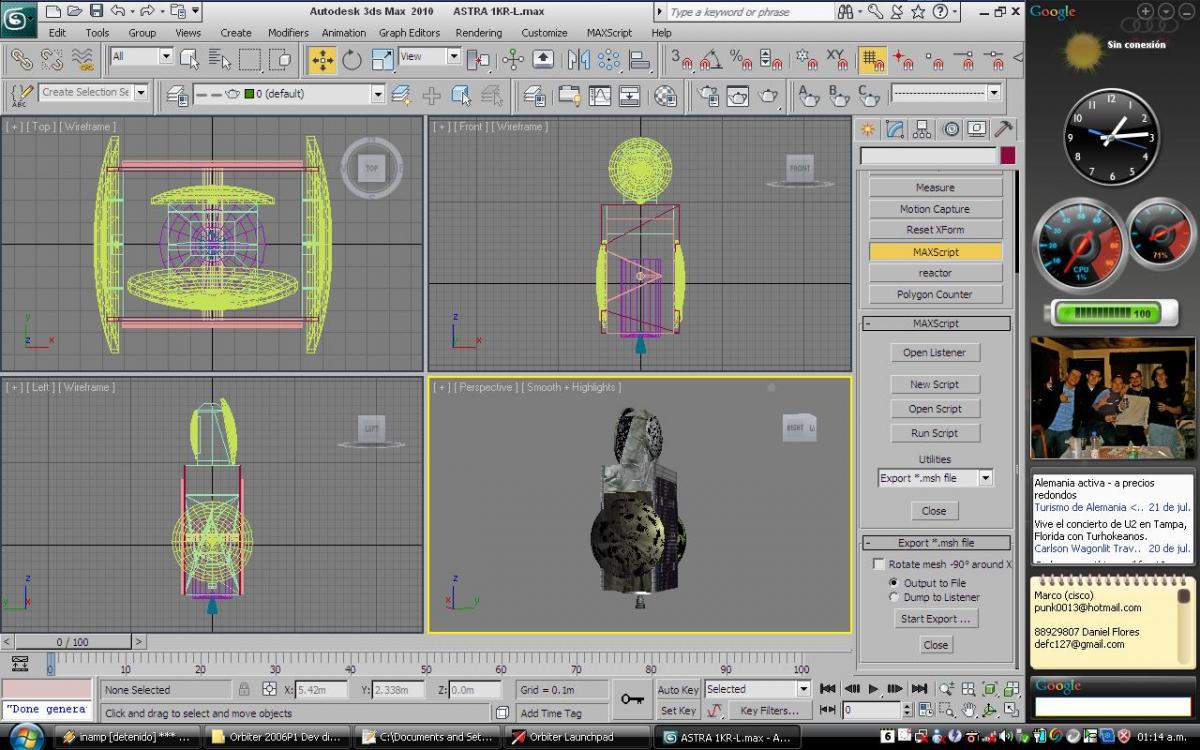Open the Rendering menu

pyautogui.click(x=478, y=33)
